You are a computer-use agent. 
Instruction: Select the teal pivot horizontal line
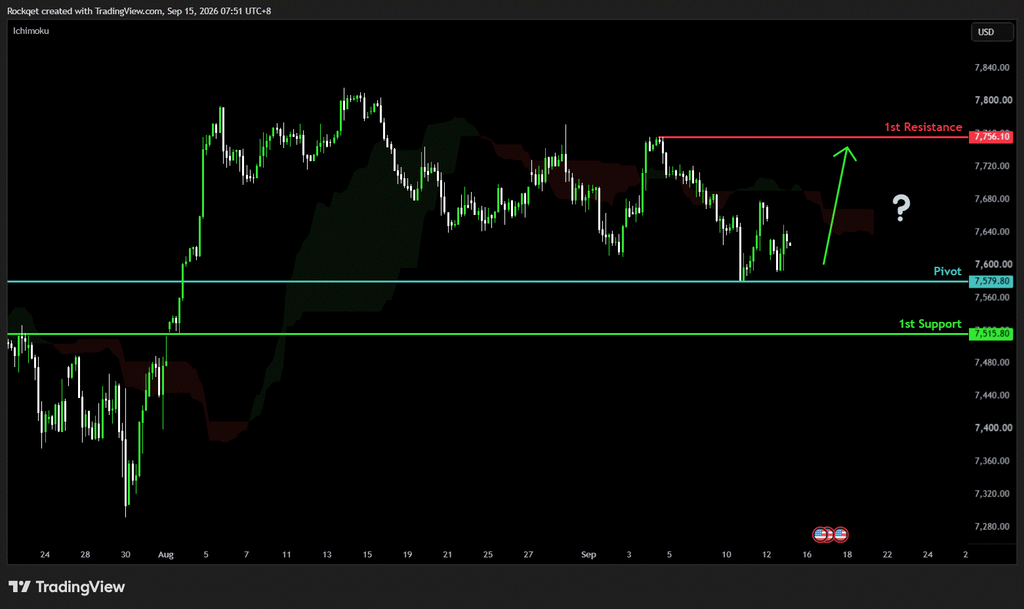[488, 281]
